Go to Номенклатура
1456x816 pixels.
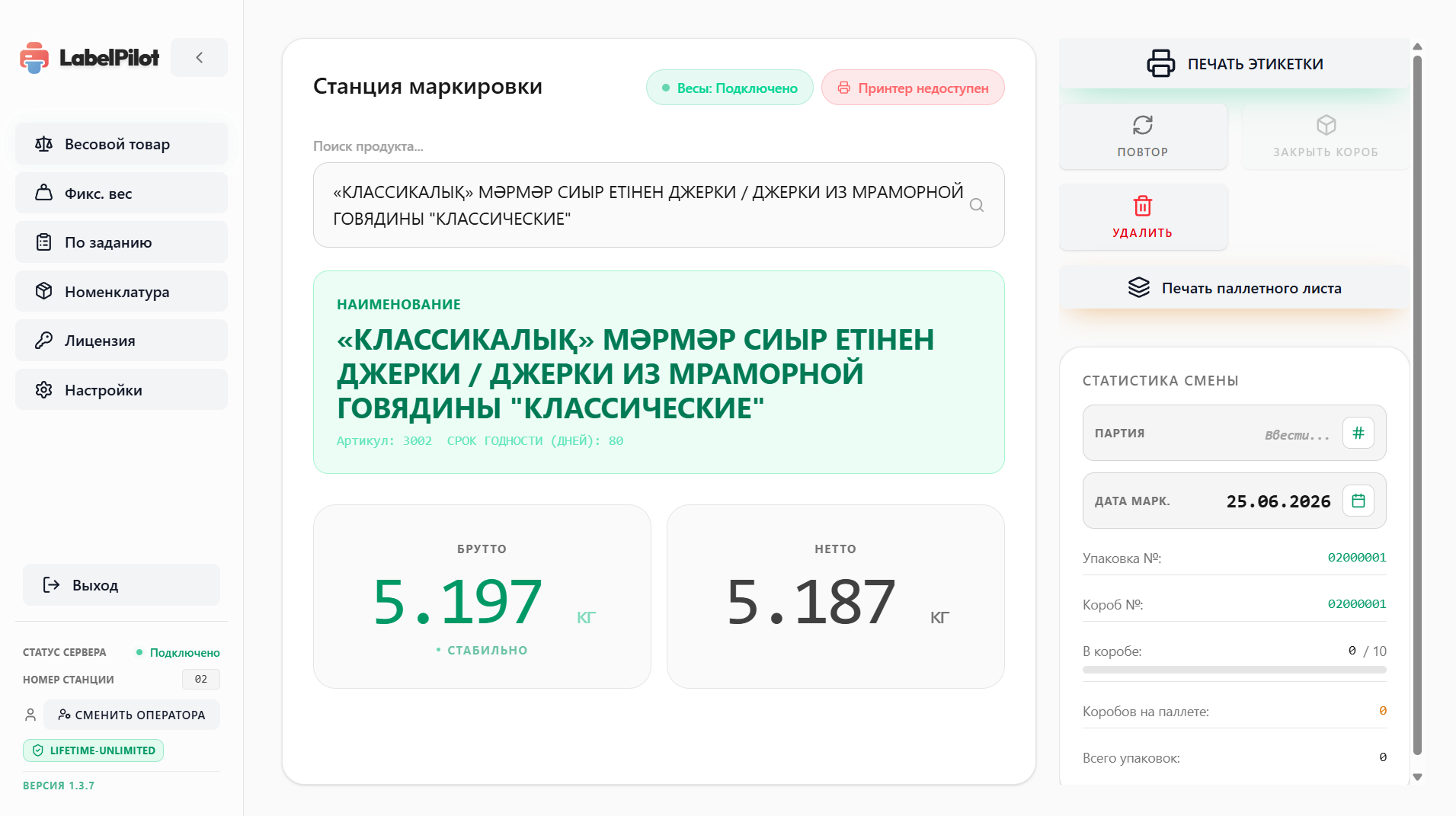coord(121,292)
